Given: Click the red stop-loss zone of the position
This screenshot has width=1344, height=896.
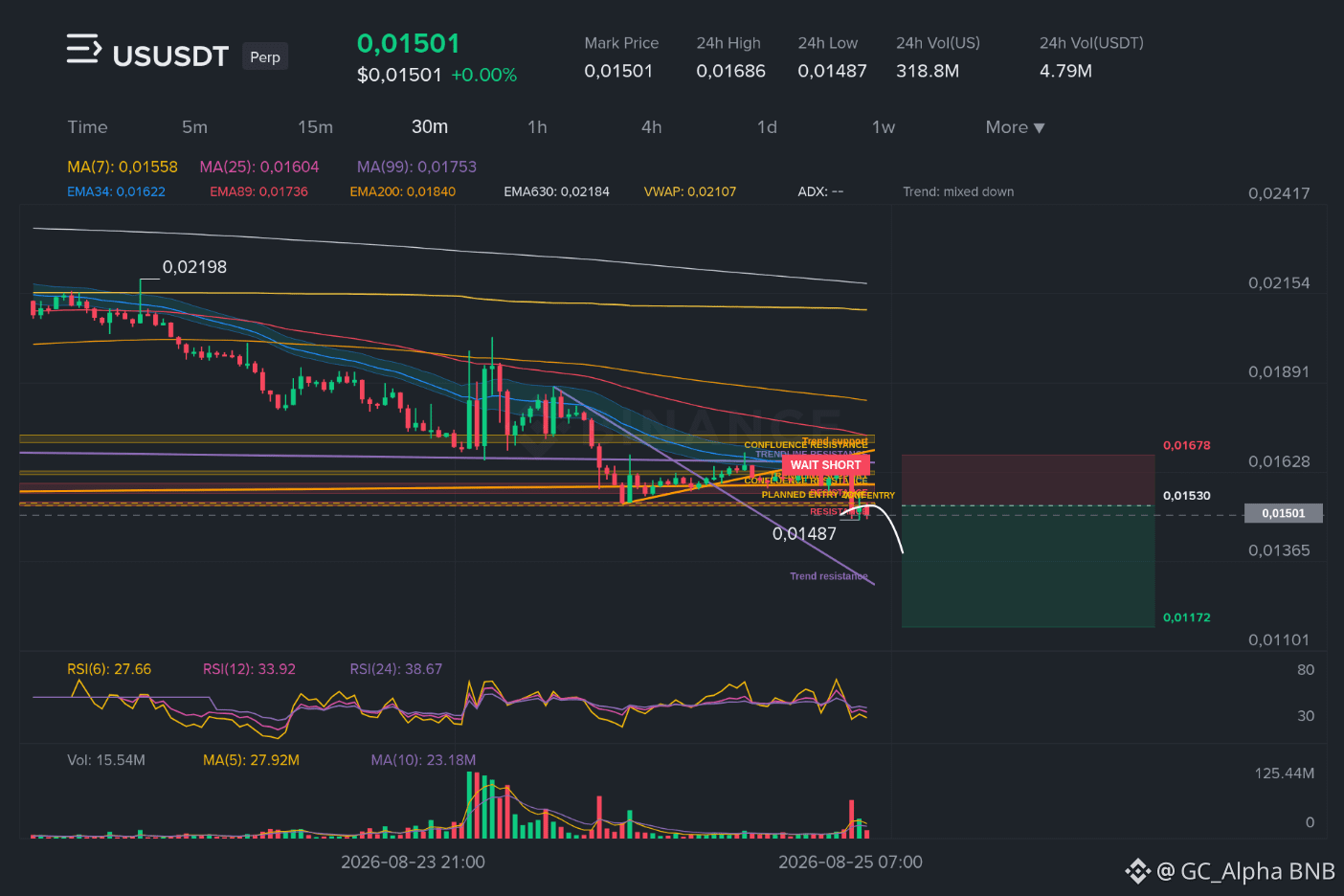Looking at the screenshot, I should pyautogui.click(x=1028, y=480).
